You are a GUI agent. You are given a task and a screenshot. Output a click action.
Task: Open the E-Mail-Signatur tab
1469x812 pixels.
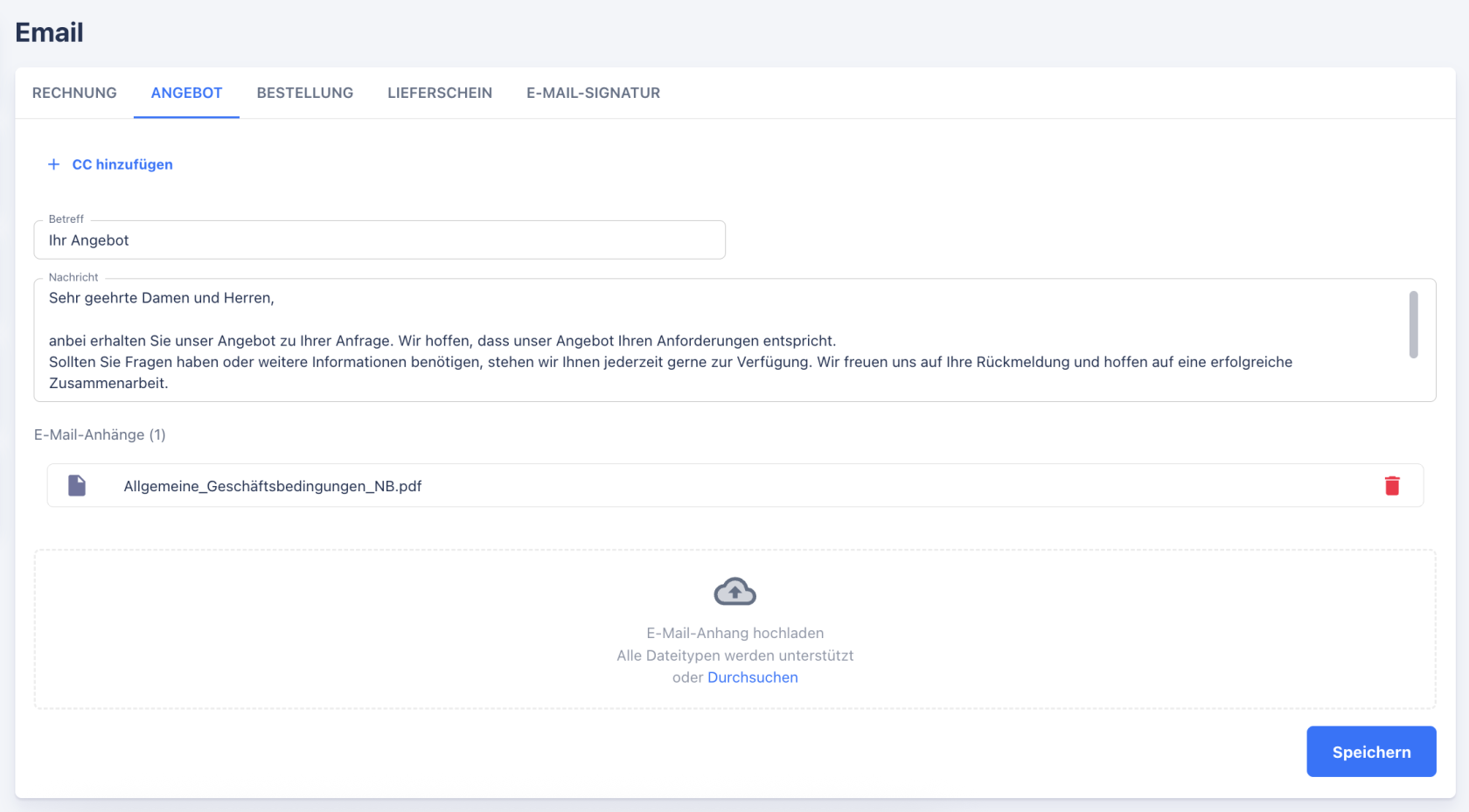point(593,93)
